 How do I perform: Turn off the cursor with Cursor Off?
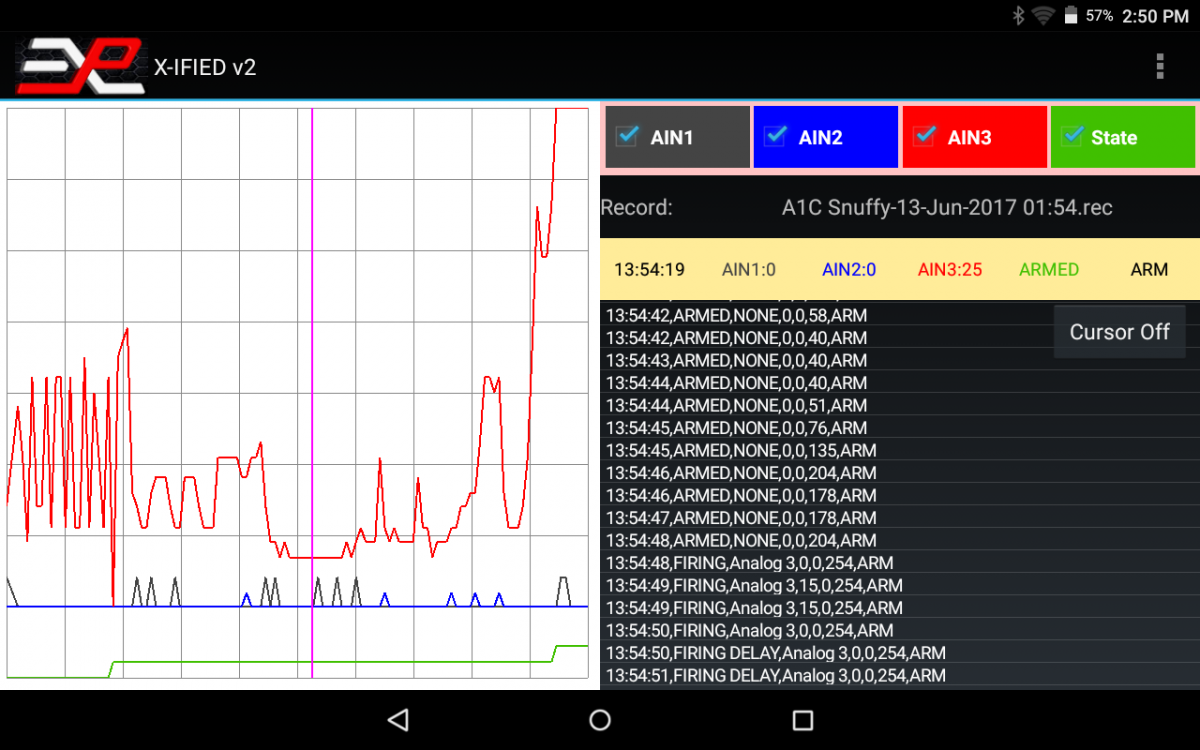pos(1119,332)
